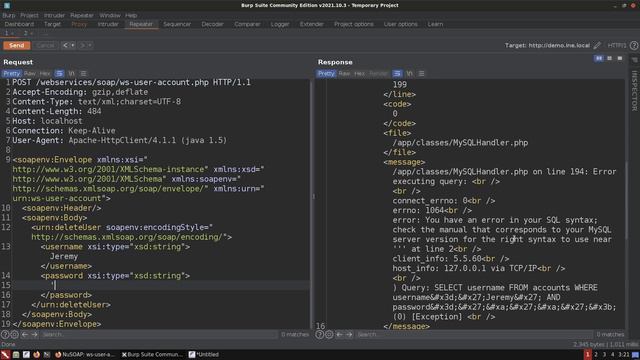This screenshot has width=640, height=360.
Task: Open Repeater help question mark icon
Action: [633, 46]
